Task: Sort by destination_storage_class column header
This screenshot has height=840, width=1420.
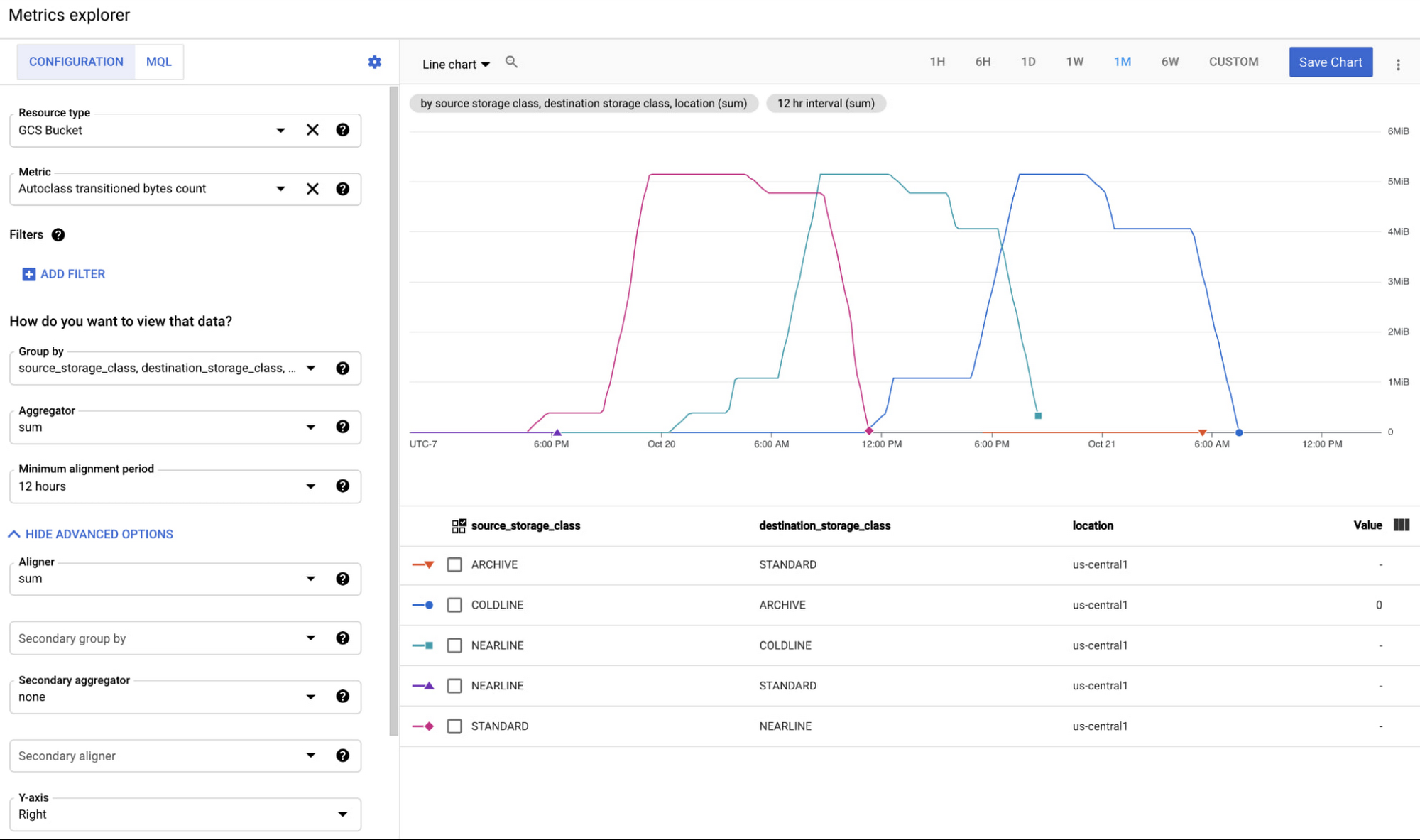Action: pyautogui.click(x=824, y=525)
